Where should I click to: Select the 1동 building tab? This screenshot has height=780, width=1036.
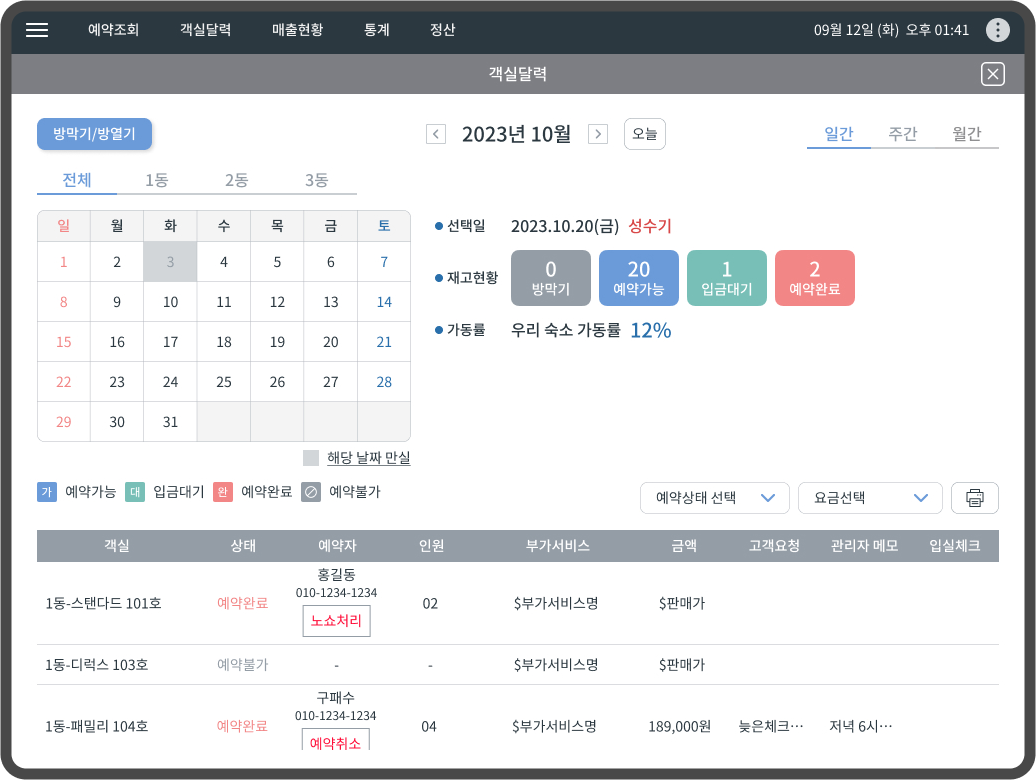[x=157, y=180]
